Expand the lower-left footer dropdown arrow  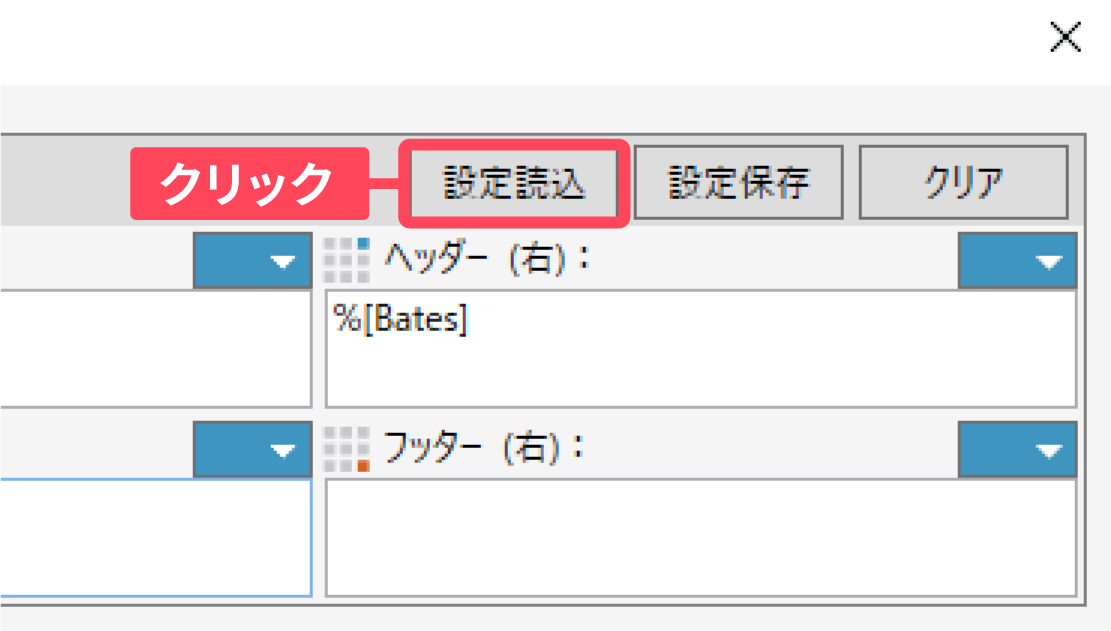click(x=252, y=450)
